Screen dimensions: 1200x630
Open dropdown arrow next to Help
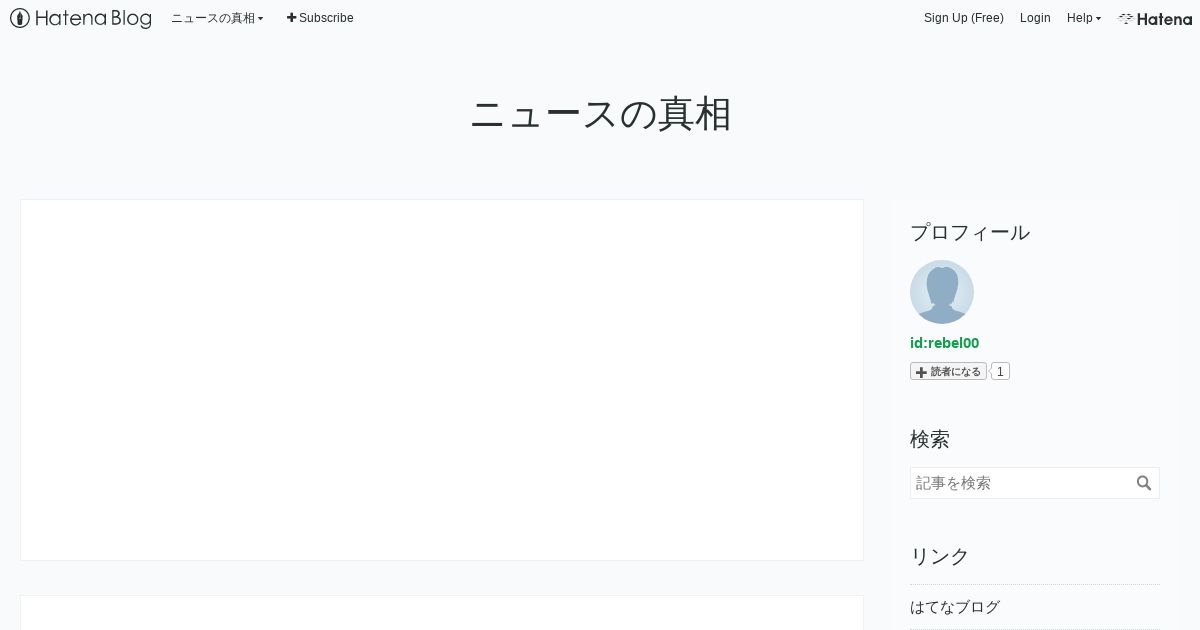pyautogui.click(x=1098, y=19)
